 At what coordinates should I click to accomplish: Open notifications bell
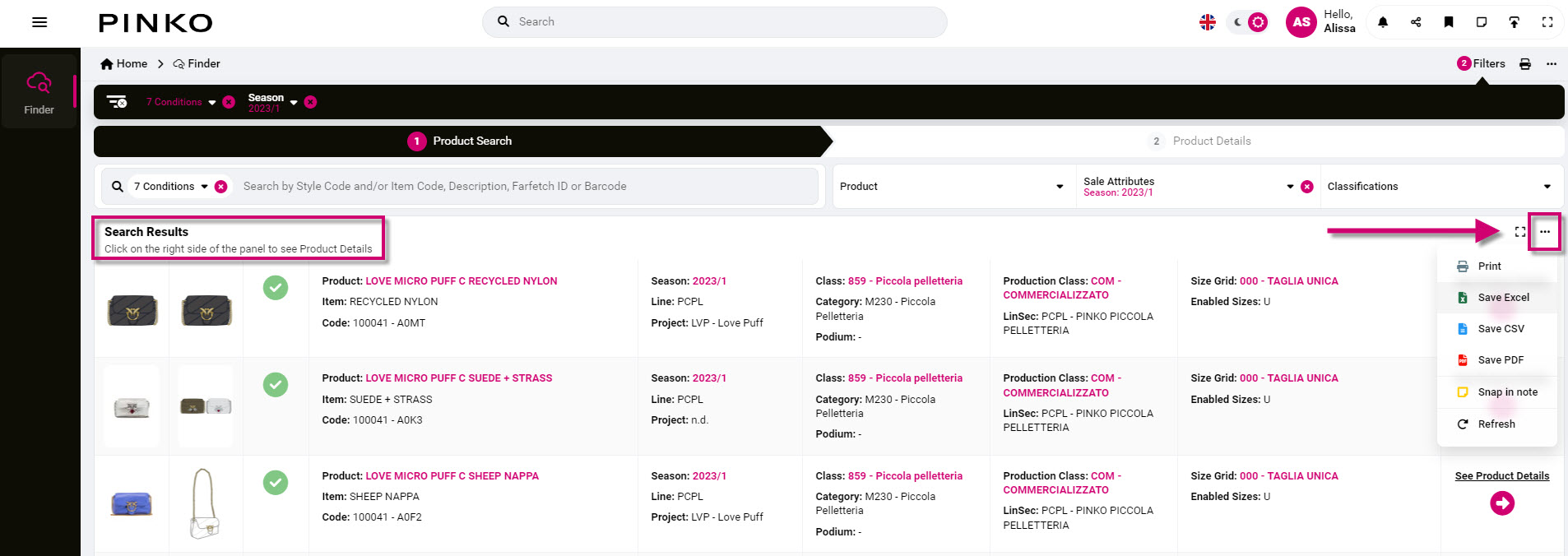[x=1383, y=22]
